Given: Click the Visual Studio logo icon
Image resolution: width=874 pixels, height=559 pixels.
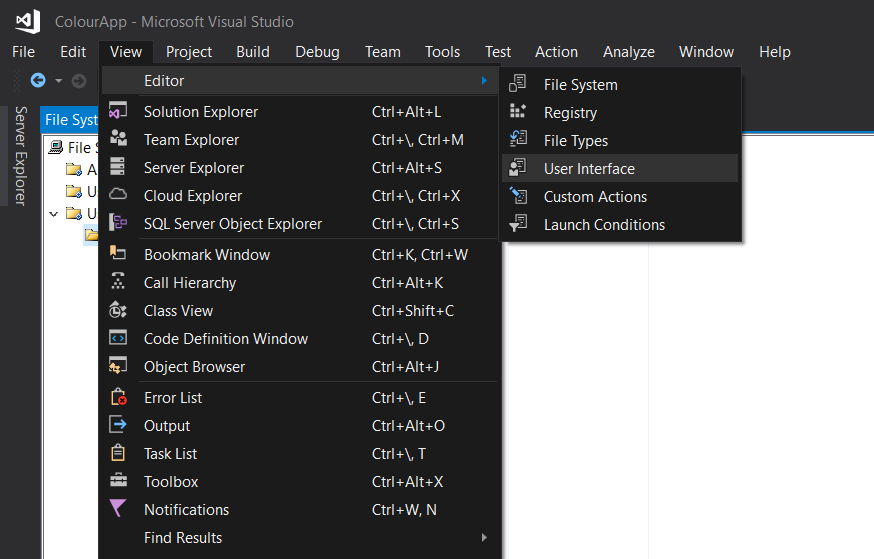Looking at the screenshot, I should 28,22.
